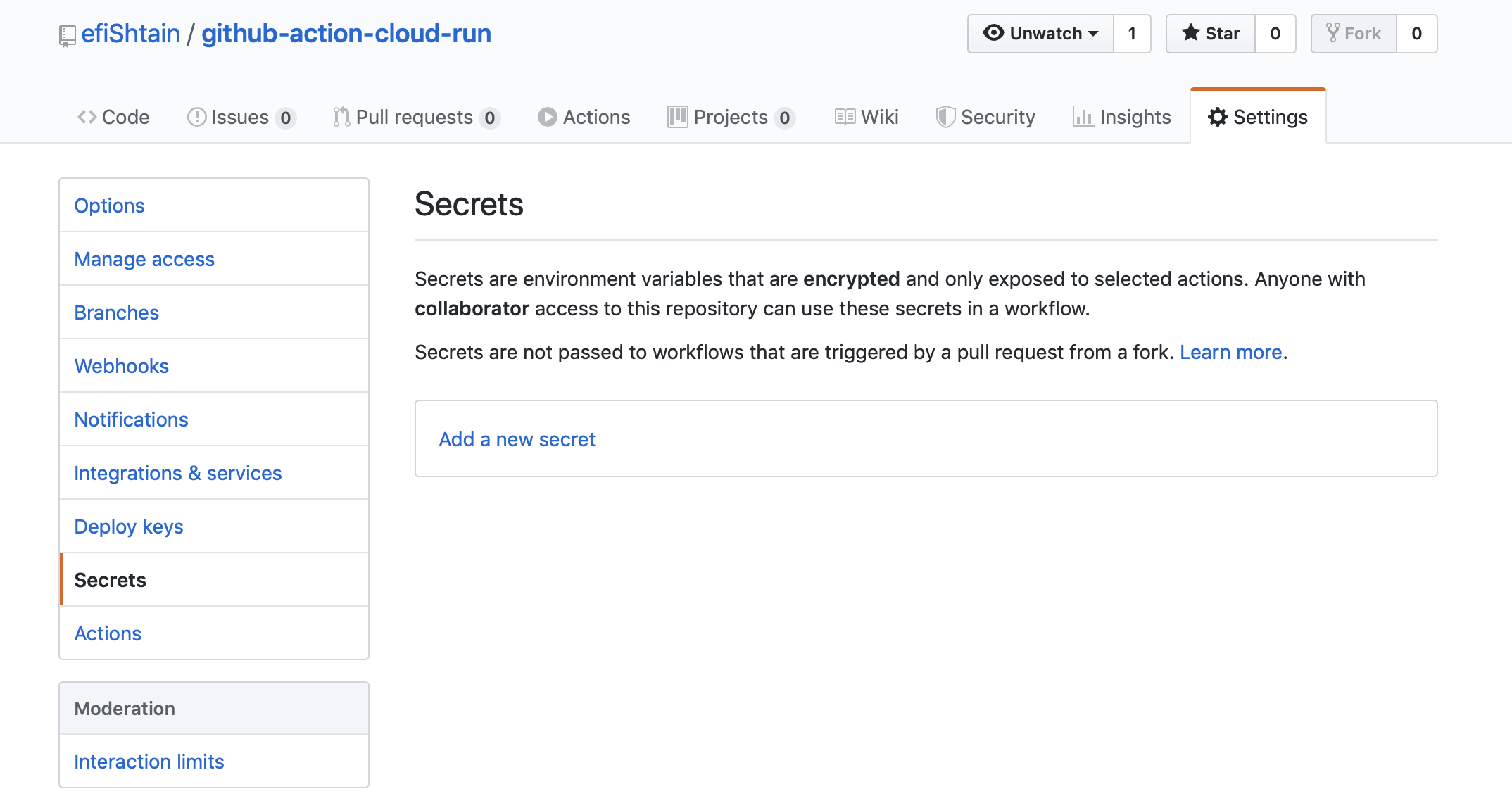View the watchers count 1
Image resolution: width=1512 pixels, height=808 pixels.
point(1132,34)
